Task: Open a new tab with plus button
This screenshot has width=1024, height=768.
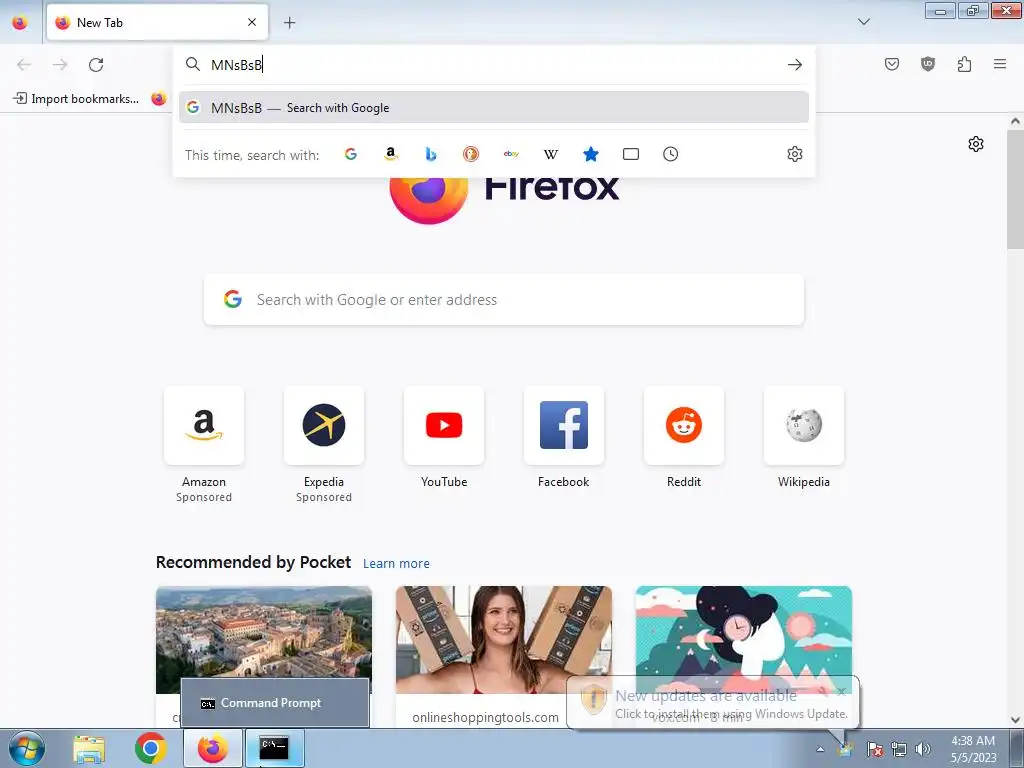Action: (289, 23)
